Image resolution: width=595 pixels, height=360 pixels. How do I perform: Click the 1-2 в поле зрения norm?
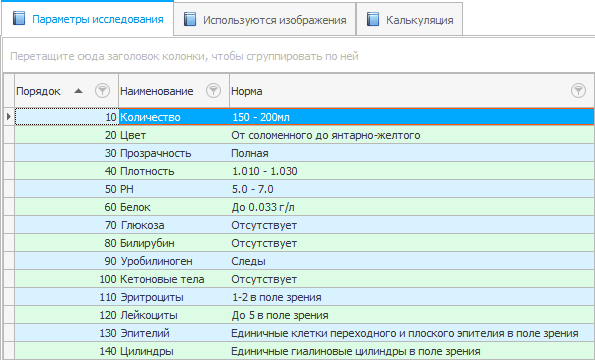coord(277,297)
